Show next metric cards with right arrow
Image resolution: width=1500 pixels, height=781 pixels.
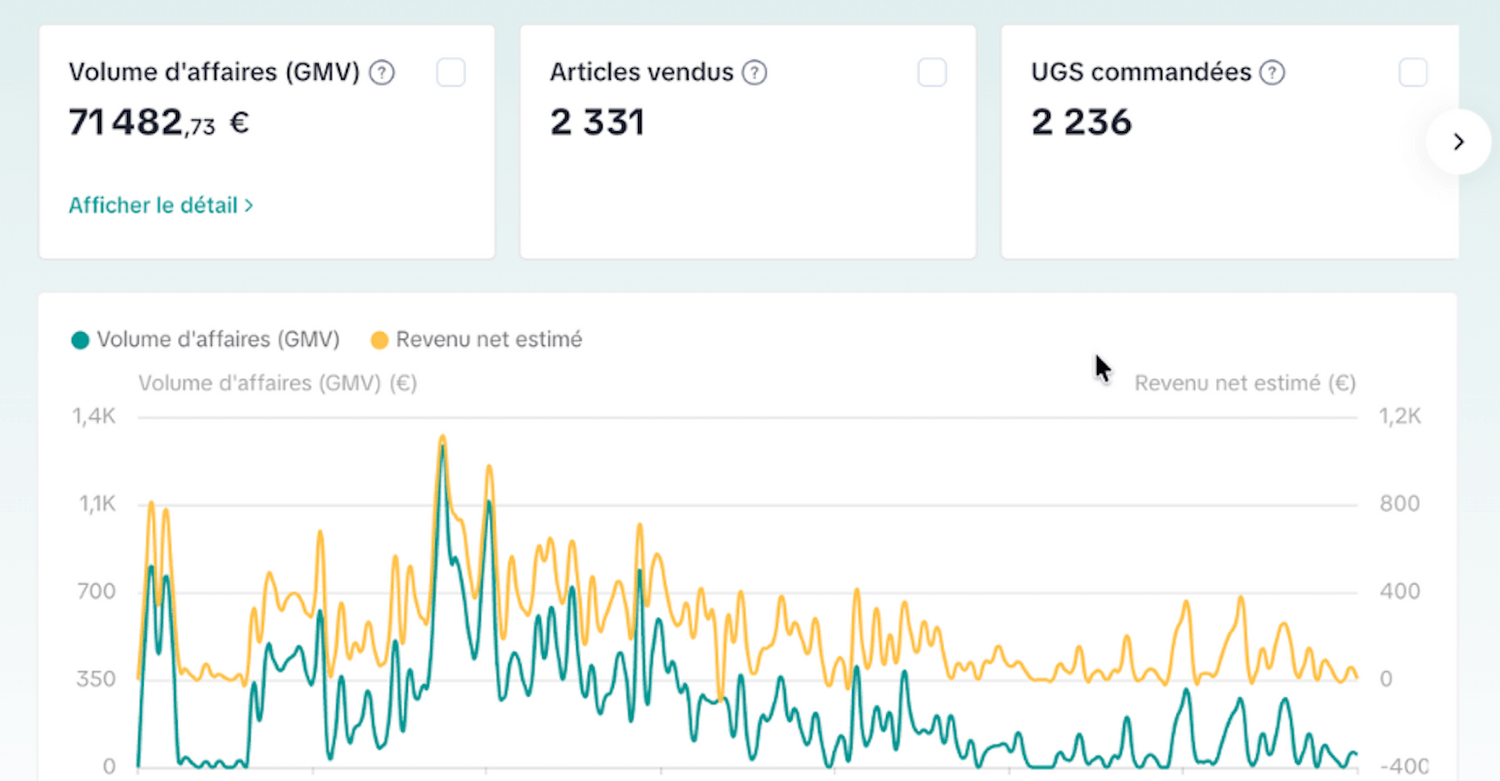[x=1459, y=142]
